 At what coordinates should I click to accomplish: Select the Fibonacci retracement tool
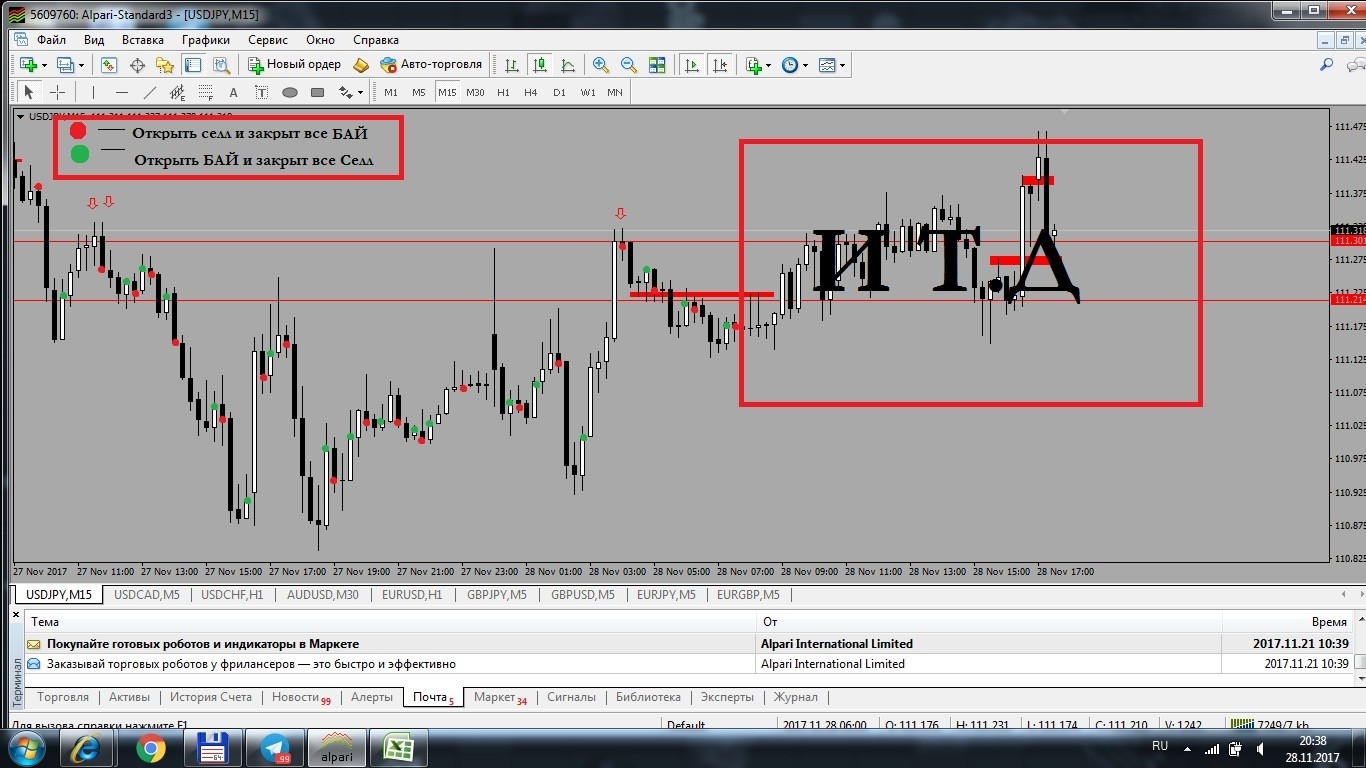coord(206,92)
